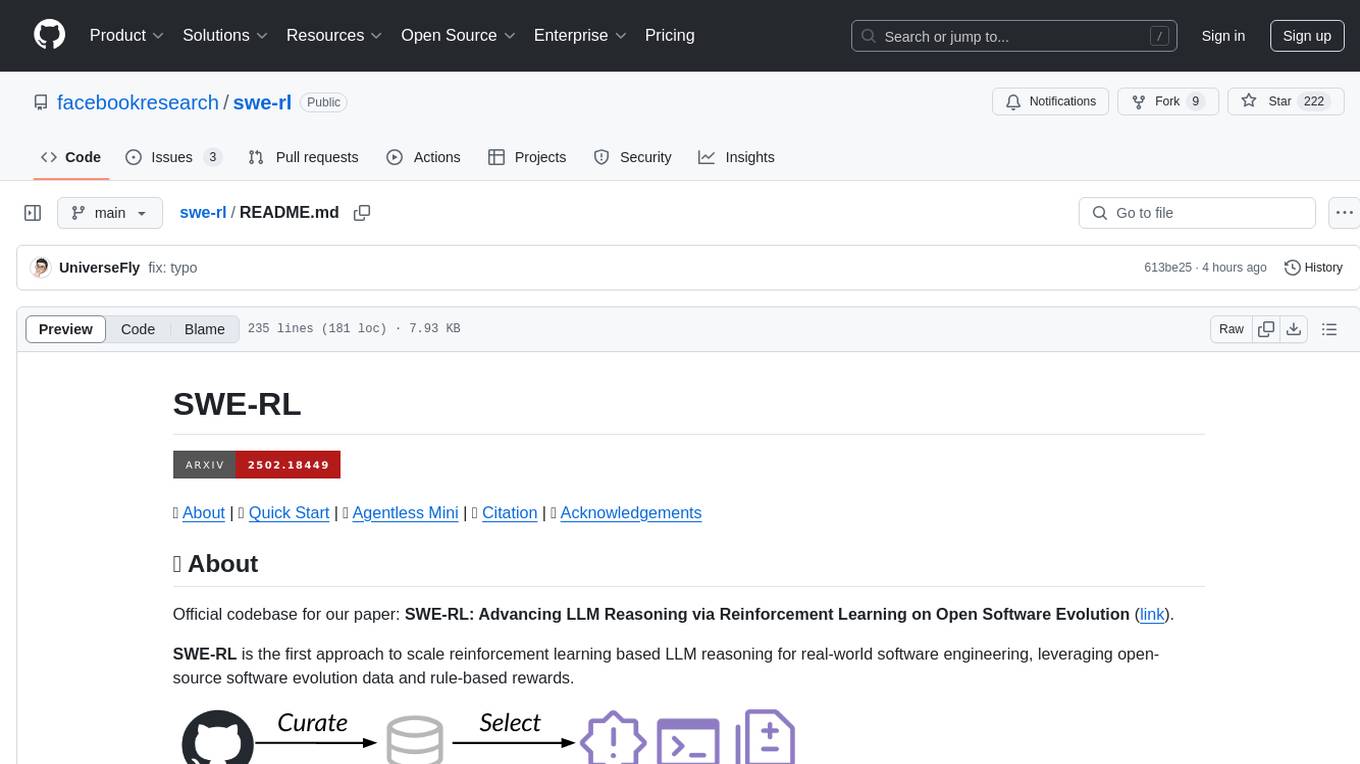Select the Code view toggle
The width and height of the screenshot is (1360, 764).
tap(138, 329)
